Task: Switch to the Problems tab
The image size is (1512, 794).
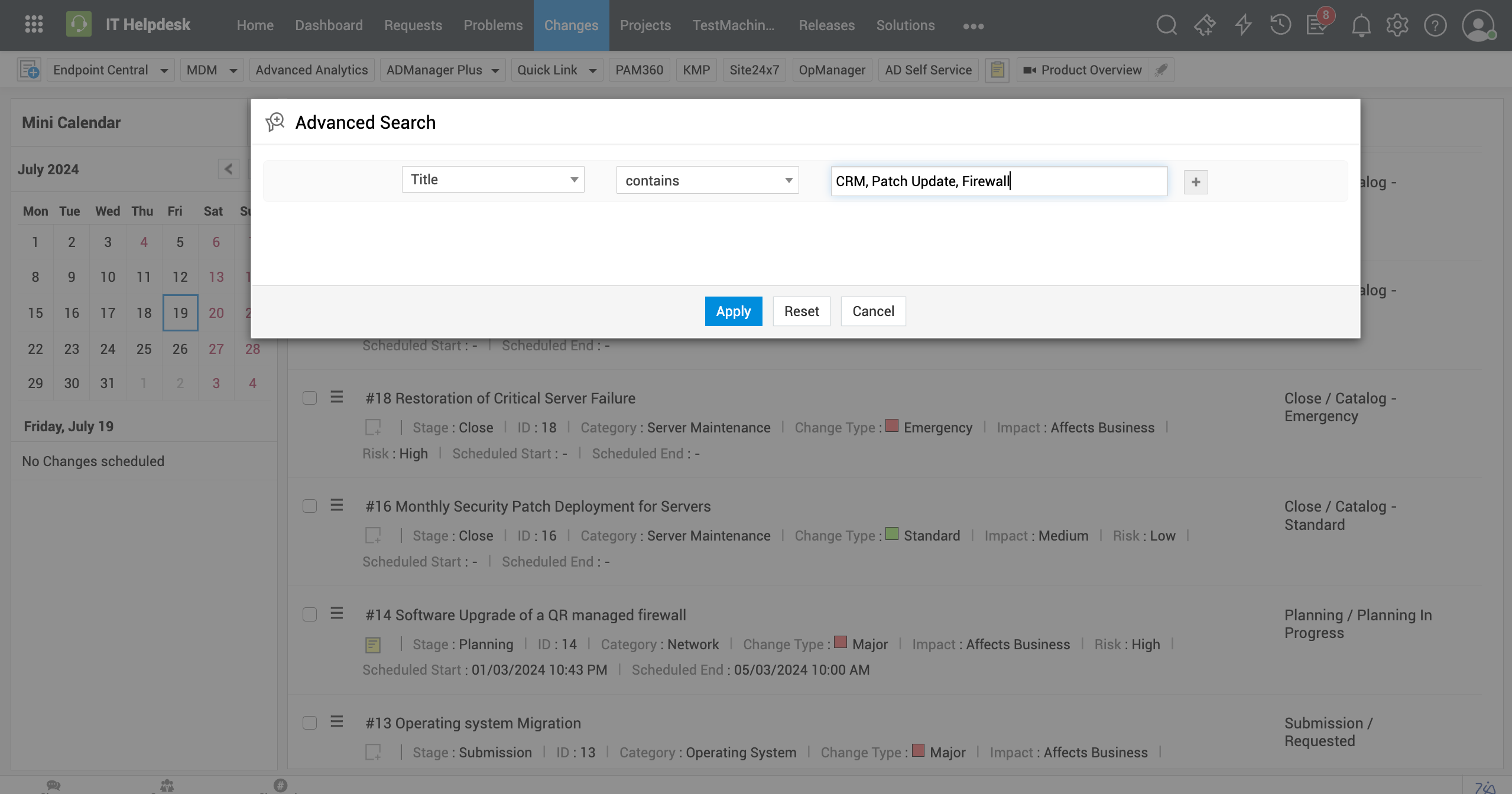Action: click(493, 25)
